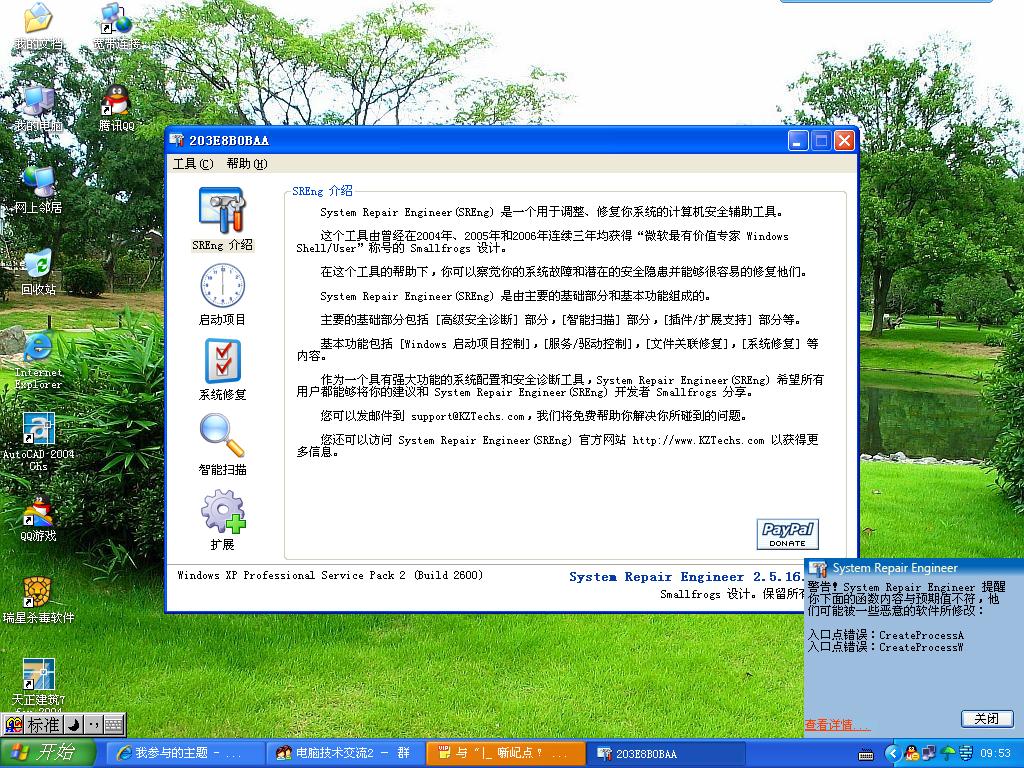Viewport: 1024px width, 768px height.
Task: Expand hidden tray icons arrow
Action: [x=892, y=754]
